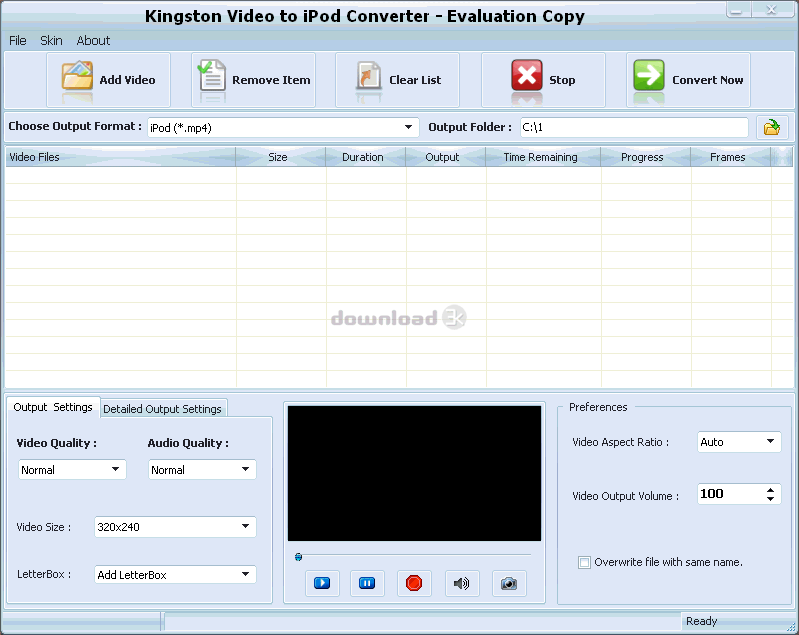
Task: Click the red Stop X icon
Action: pos(527,75)
